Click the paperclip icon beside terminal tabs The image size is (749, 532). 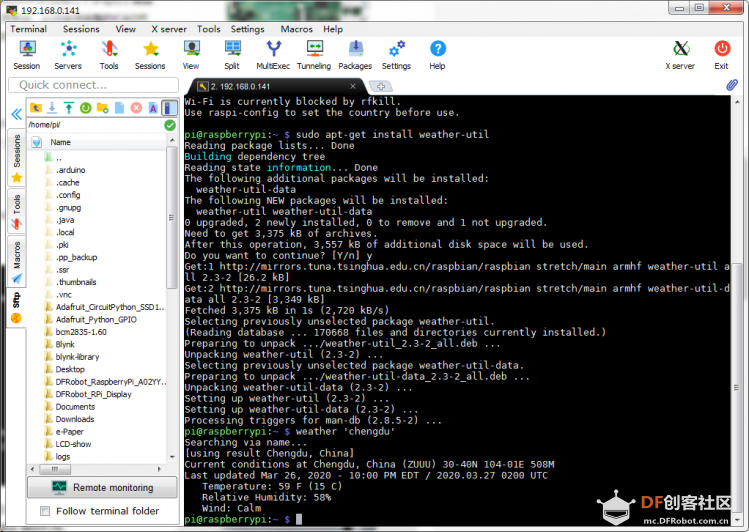click(731, 85)
